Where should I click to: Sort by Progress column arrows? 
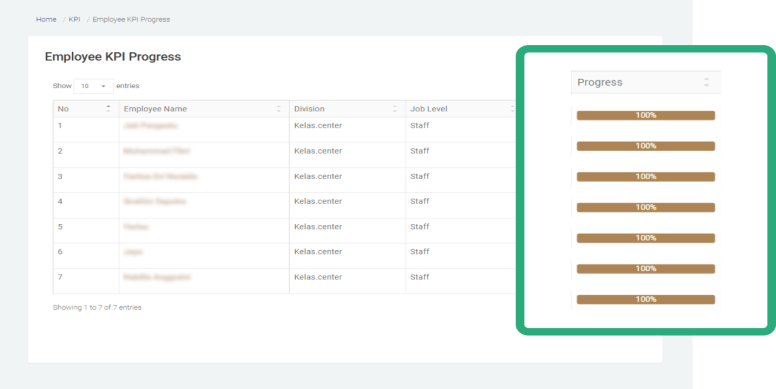[707, 82]
